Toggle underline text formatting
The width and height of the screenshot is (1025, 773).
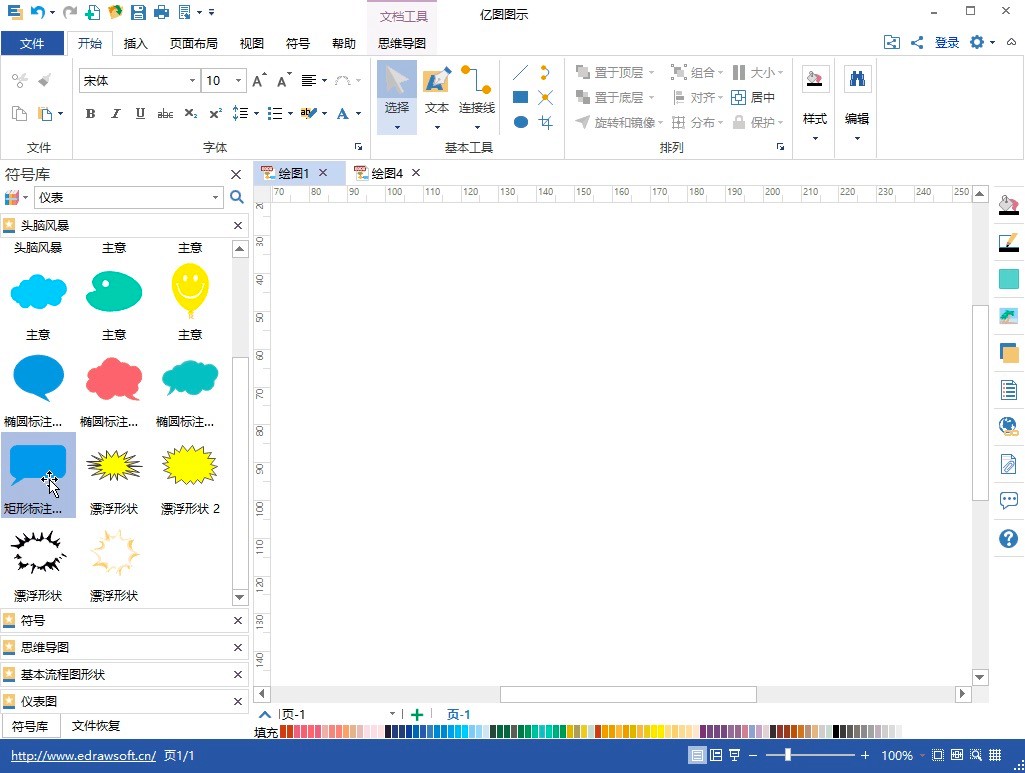(140, 113)
